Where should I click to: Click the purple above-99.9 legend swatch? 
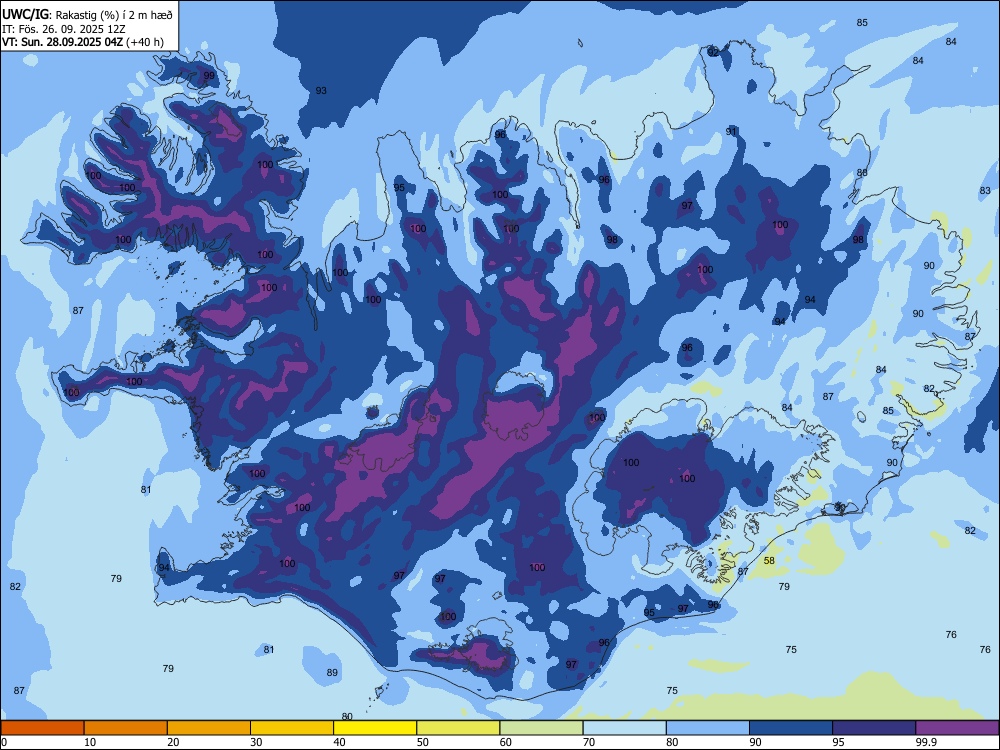pyautogui.click(x=957, y=728)
